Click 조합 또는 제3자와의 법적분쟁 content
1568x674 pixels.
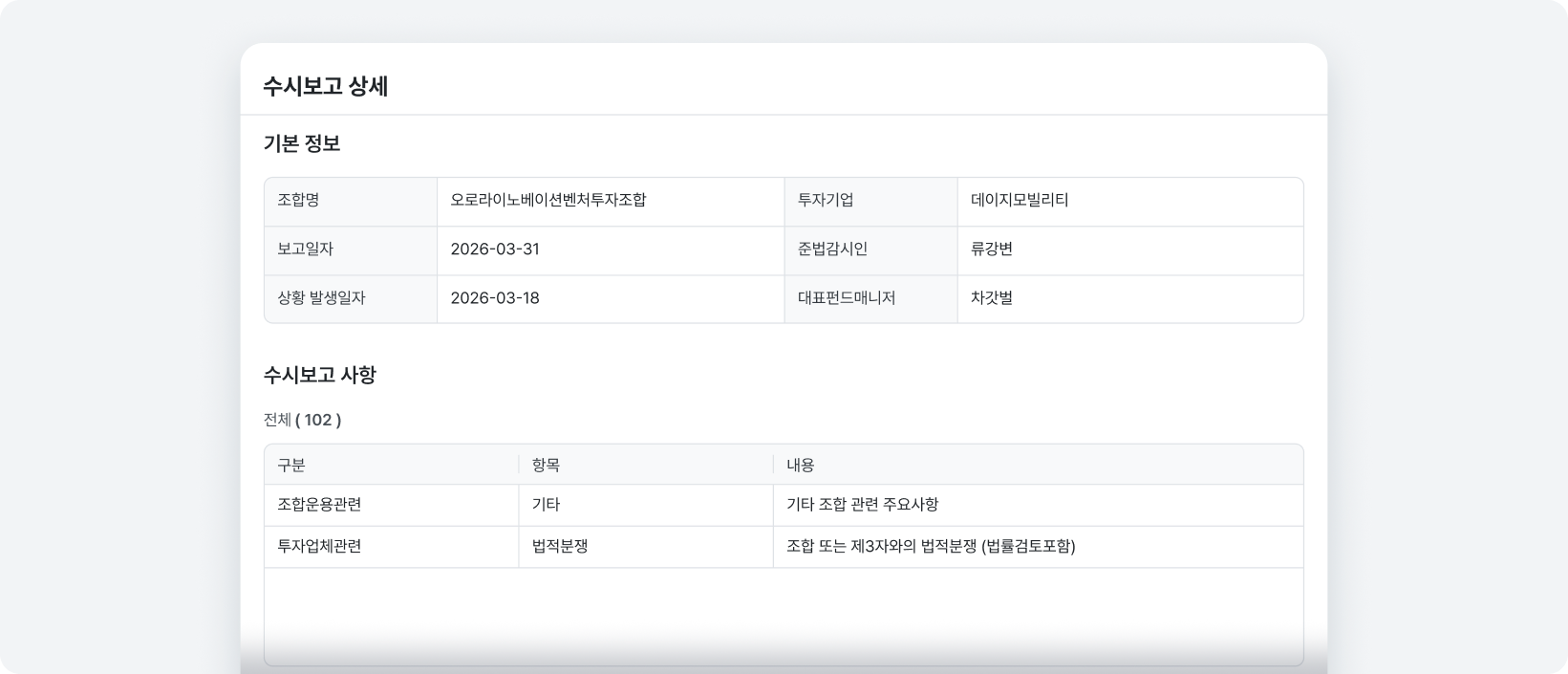(x=931, y=547)
